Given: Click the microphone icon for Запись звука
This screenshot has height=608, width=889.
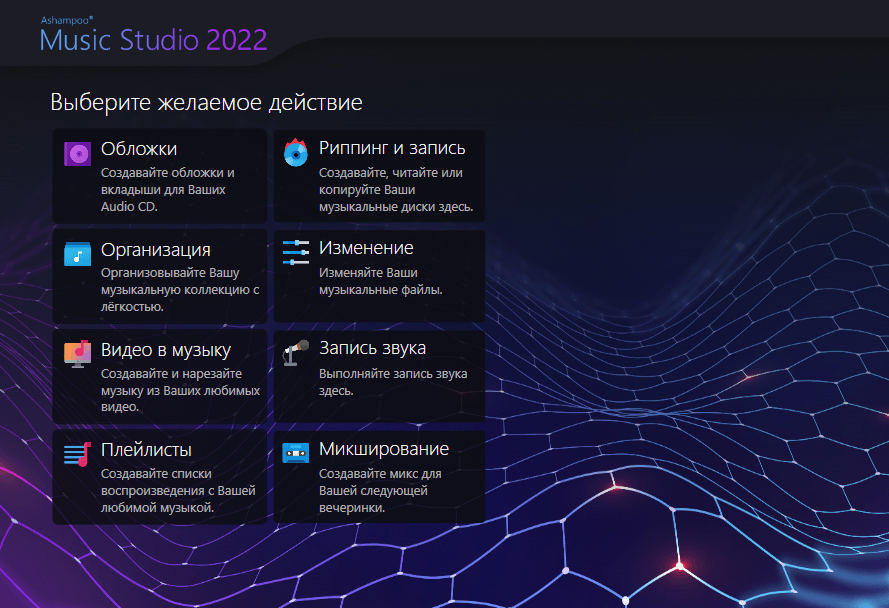Looking at the screenshot, I should [x=295, y=353].
